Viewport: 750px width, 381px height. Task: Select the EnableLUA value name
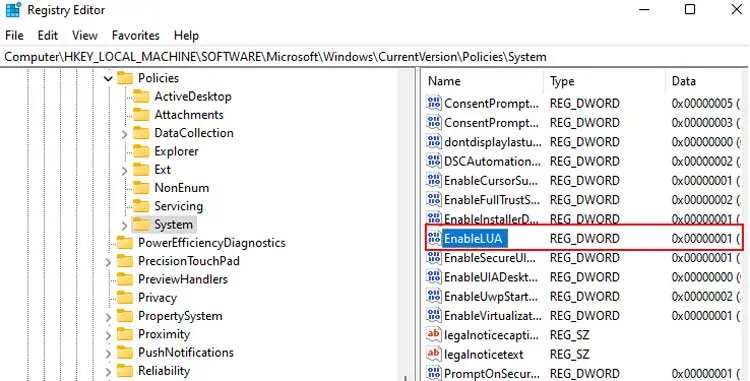474,238
